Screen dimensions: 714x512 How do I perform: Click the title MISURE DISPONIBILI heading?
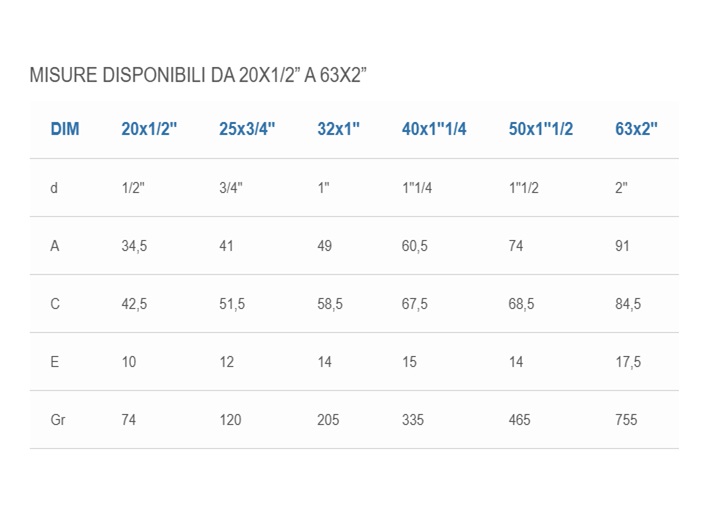click(198, 75)
